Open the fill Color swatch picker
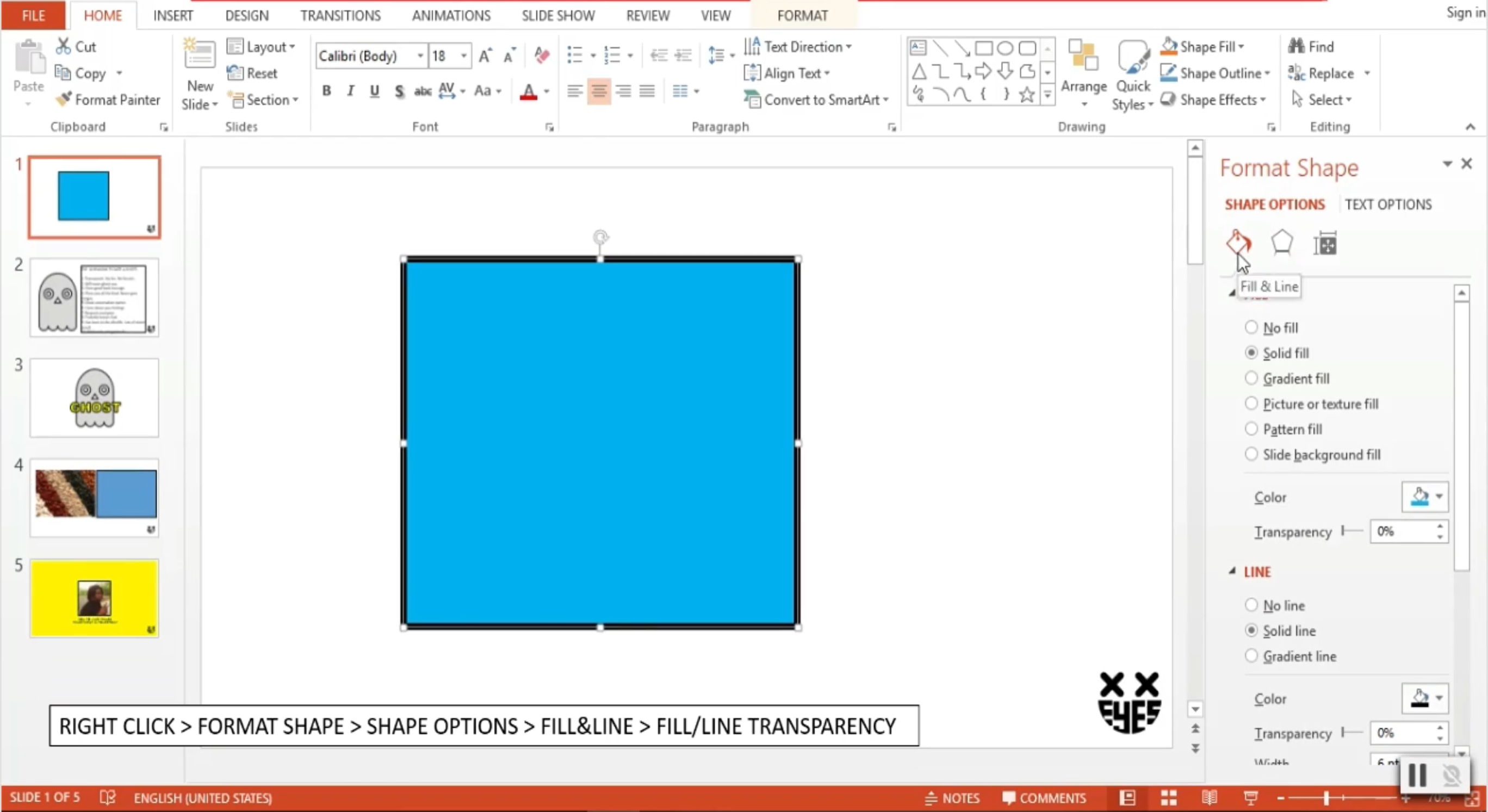 [x=1424, y=497]
